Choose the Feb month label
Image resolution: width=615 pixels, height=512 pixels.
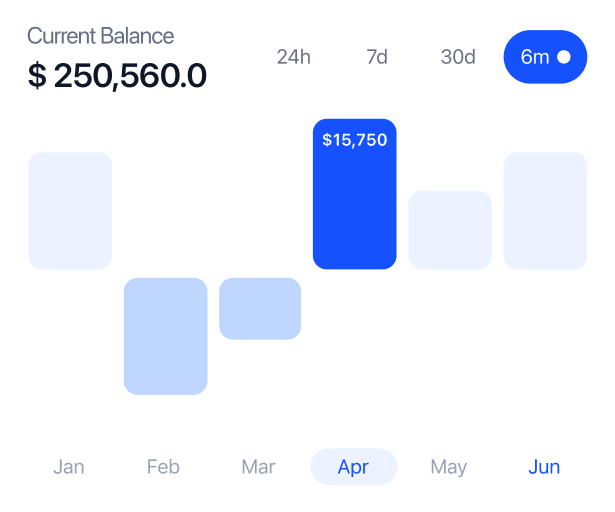pyautogui.click(x=163, y=467)
